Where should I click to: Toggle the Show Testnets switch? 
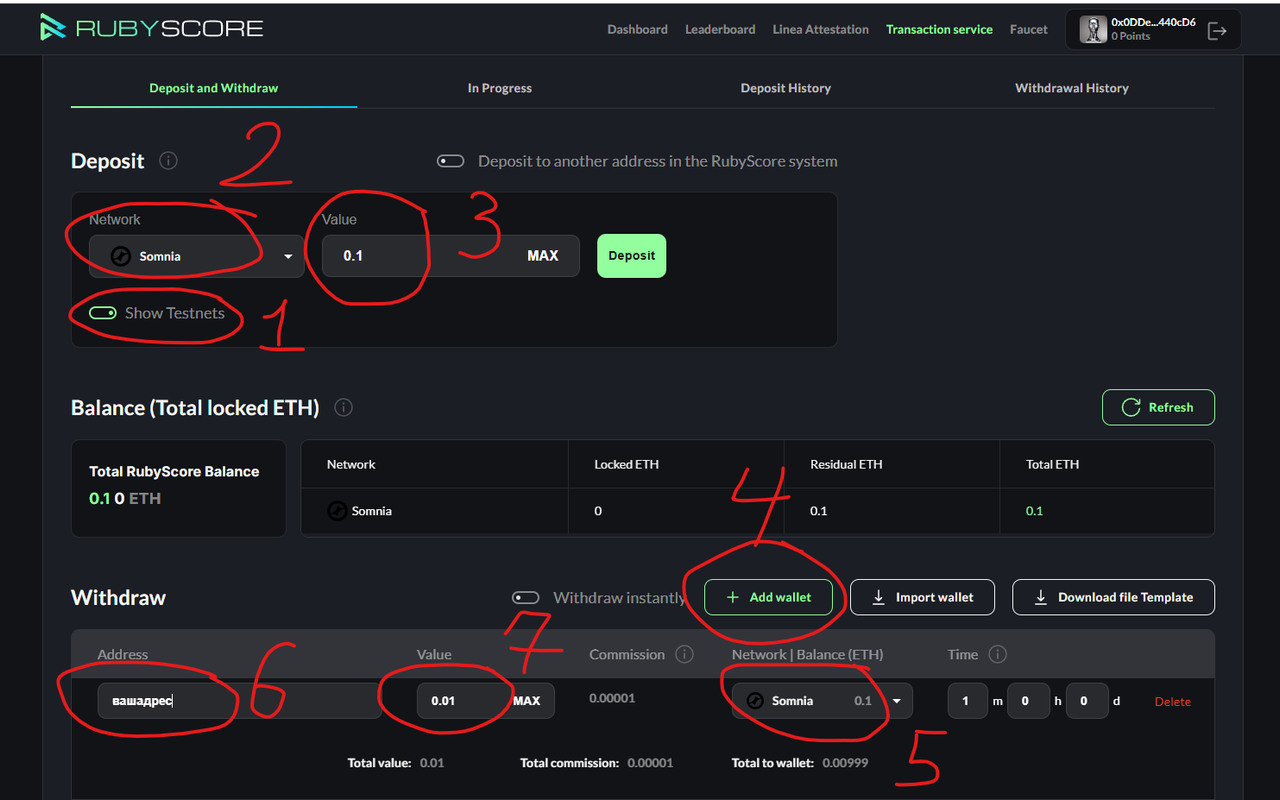(103, 313)
